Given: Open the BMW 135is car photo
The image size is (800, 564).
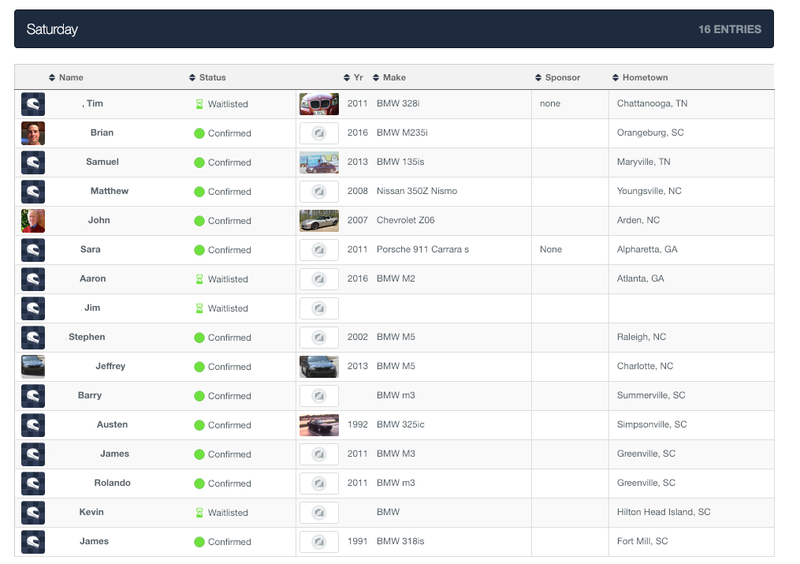Looking at the screenshot, I should coord(319,162).
